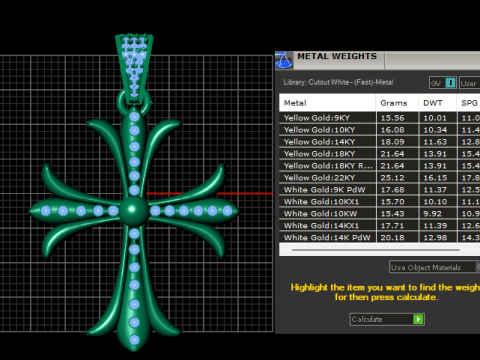Click the 25.12 grams value

tap(392, 178)
